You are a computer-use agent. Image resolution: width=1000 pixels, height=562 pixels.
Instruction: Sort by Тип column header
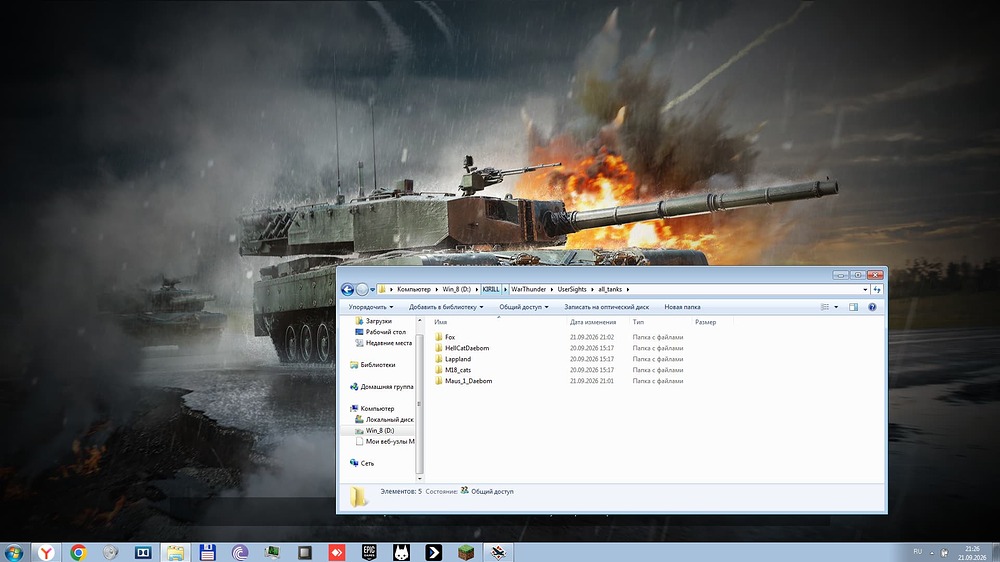pyautogui.click(x=638, y=322)
